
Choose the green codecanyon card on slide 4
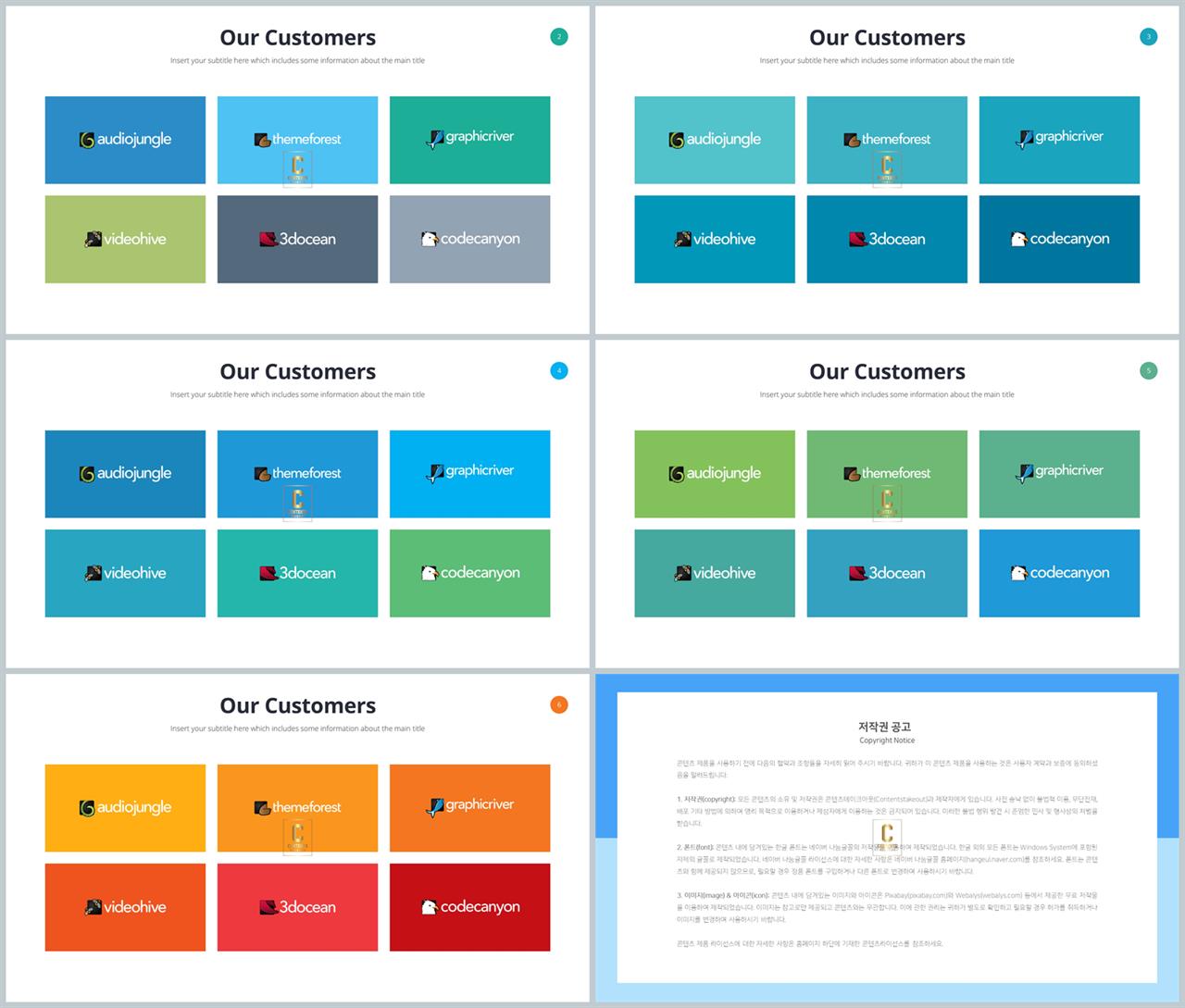pyautogui.click(x=469, y=573)
